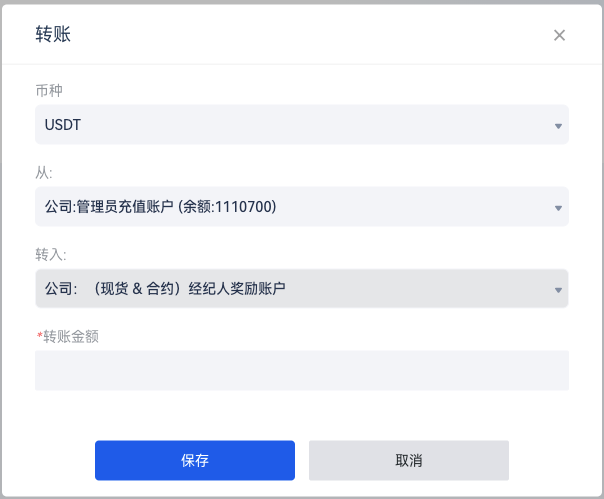
Task: Click the 转入: field label
Action: pos(51,255)
